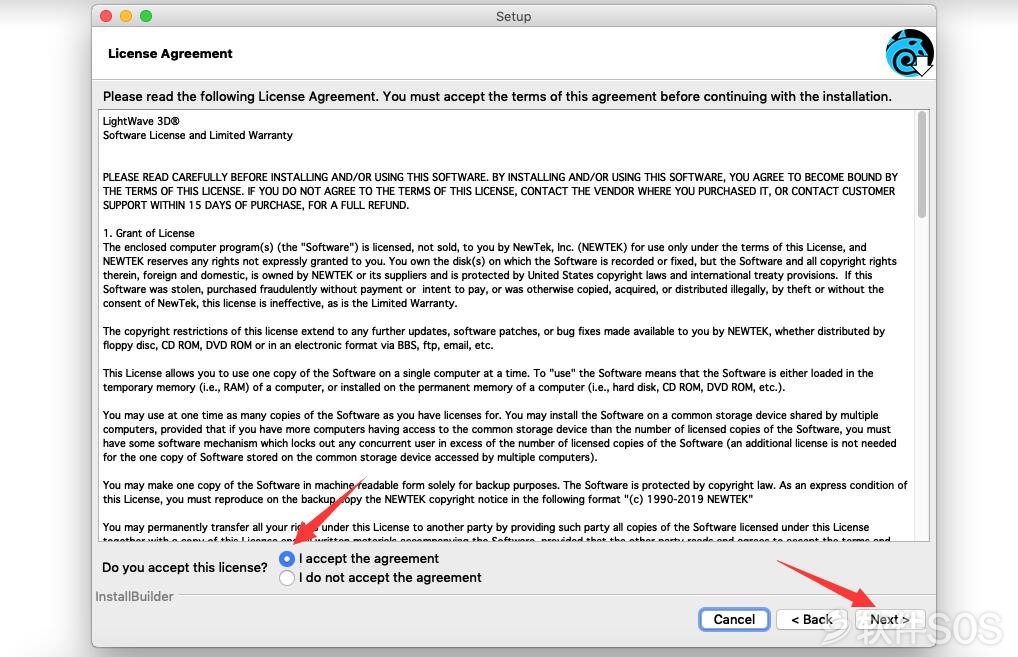Click the "Do you accept this license?" label
Screen dimensions: 1018x657
click(185, 567)
